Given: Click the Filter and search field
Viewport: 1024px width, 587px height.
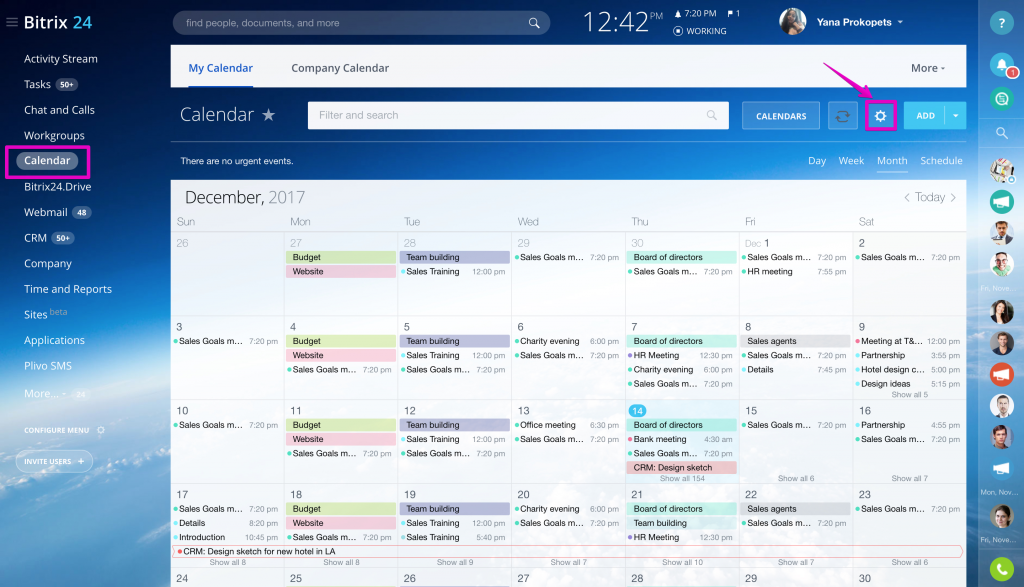Looking at the screenshot, I should point(518,115).
